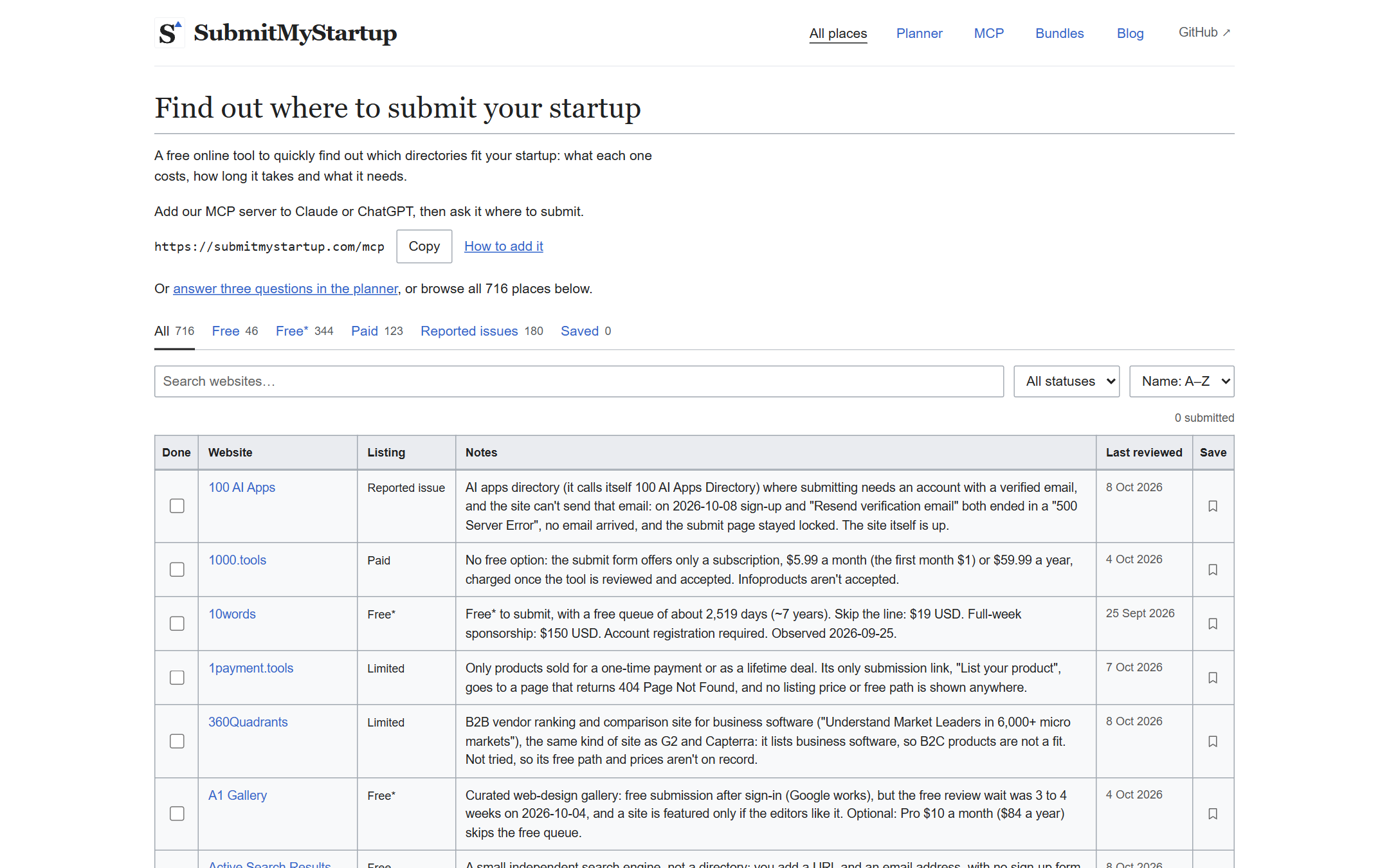Check the 360Quadrants Done checkbox
The height and width of the screenshot is (868, 1389).
pos(177,741)
